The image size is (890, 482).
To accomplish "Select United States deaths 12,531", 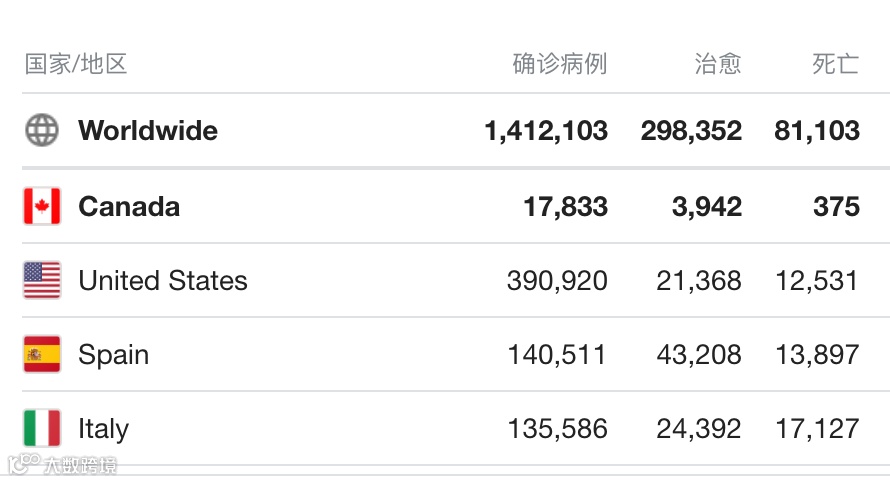I will 817,280.
